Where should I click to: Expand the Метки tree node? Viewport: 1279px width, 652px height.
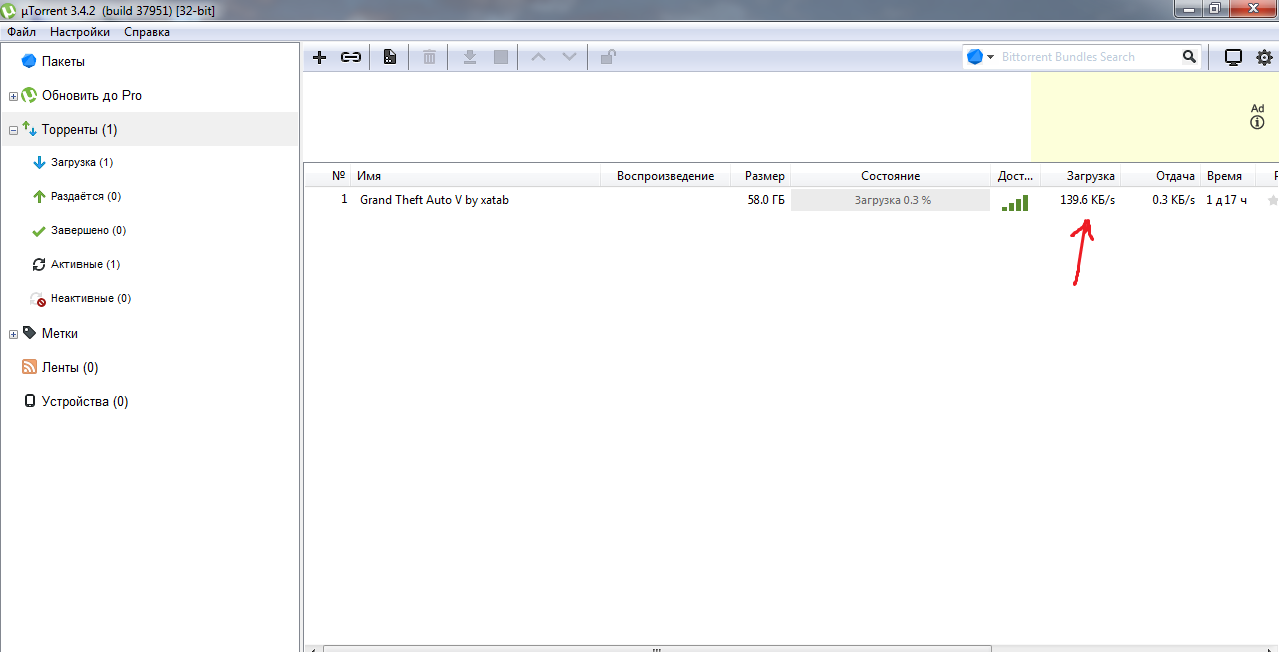coord(13,334)
